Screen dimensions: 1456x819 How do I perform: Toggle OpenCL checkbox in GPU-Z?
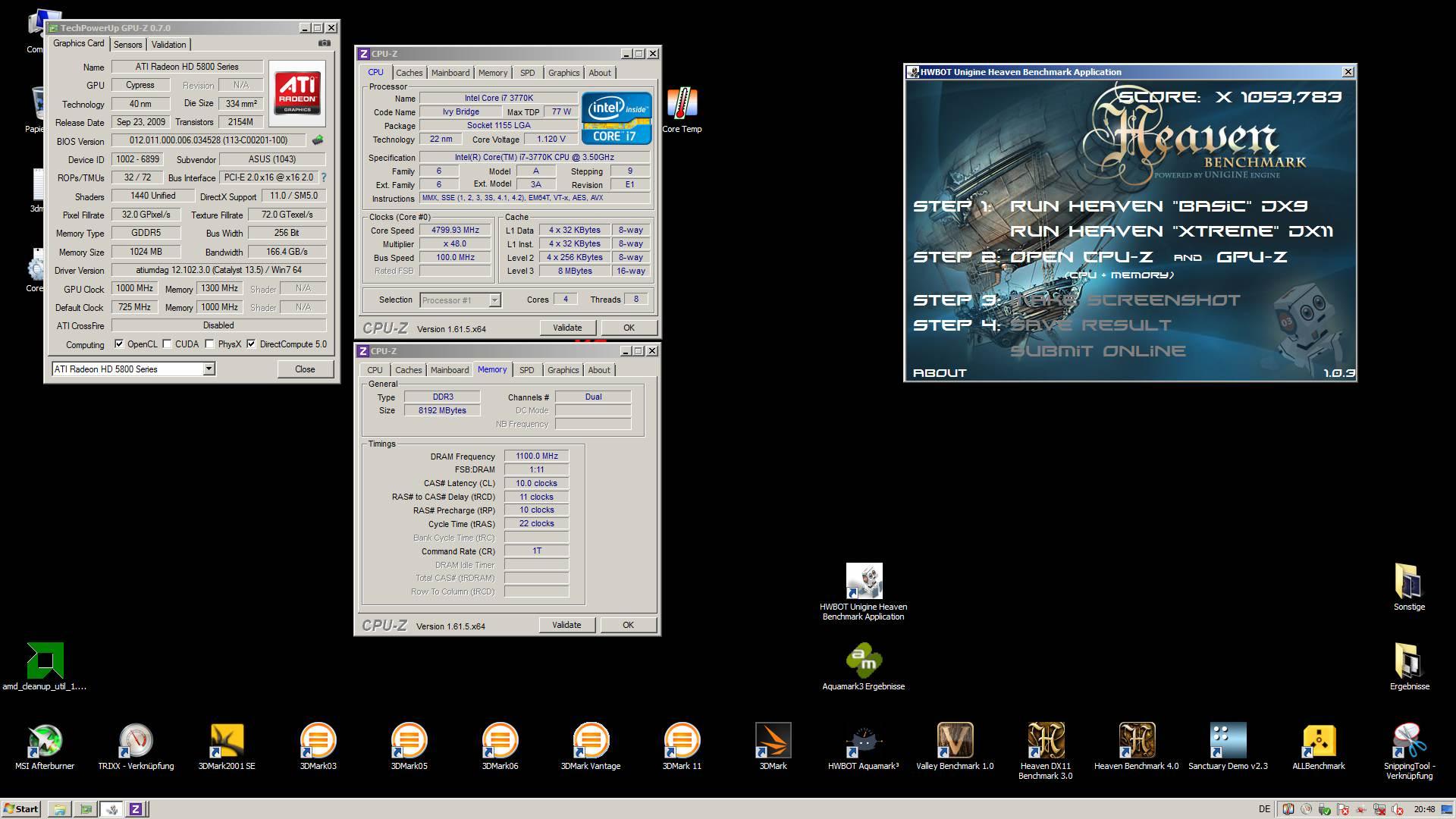(x=119, y=344)
